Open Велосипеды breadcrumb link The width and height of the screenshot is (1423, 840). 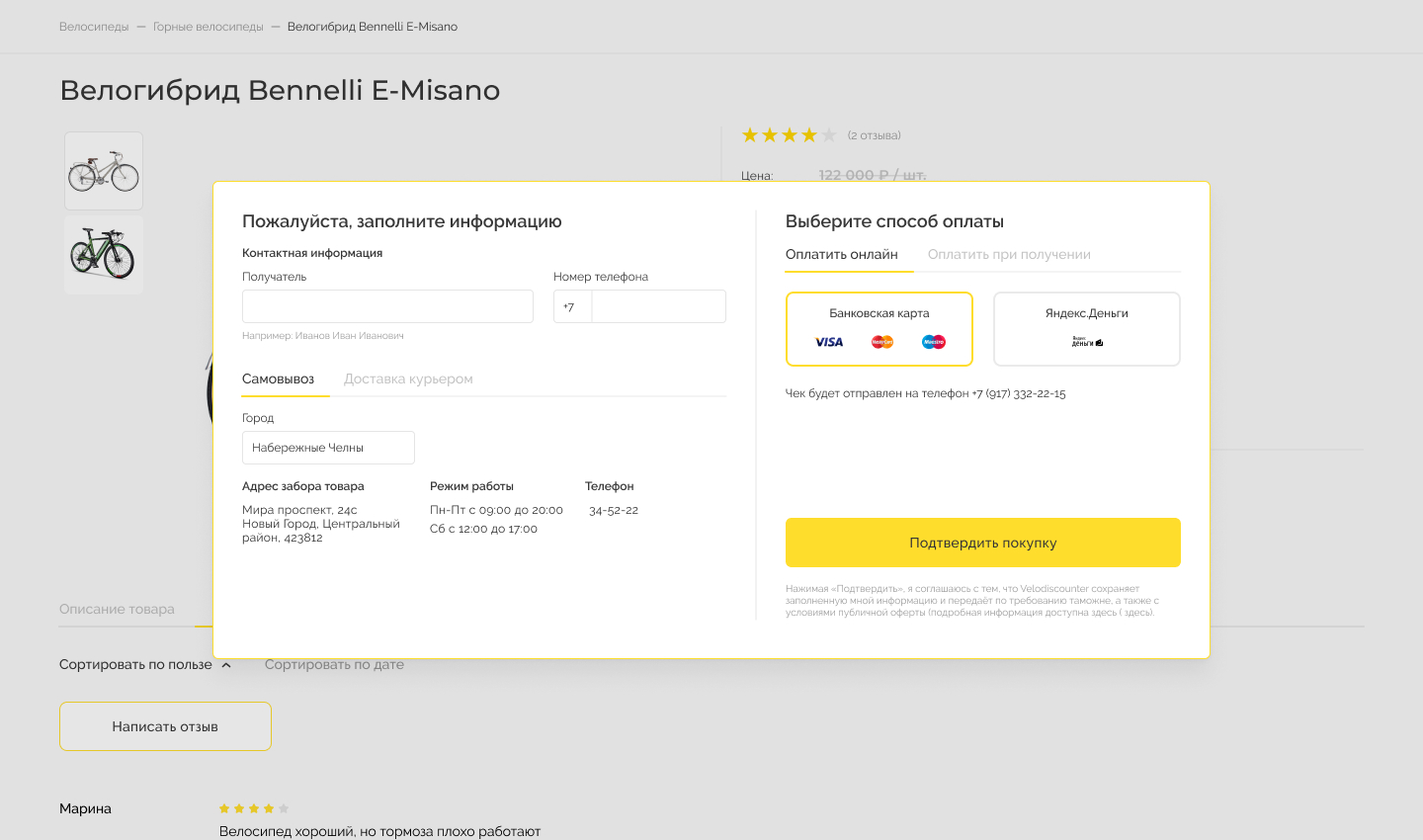coord(94,27)
